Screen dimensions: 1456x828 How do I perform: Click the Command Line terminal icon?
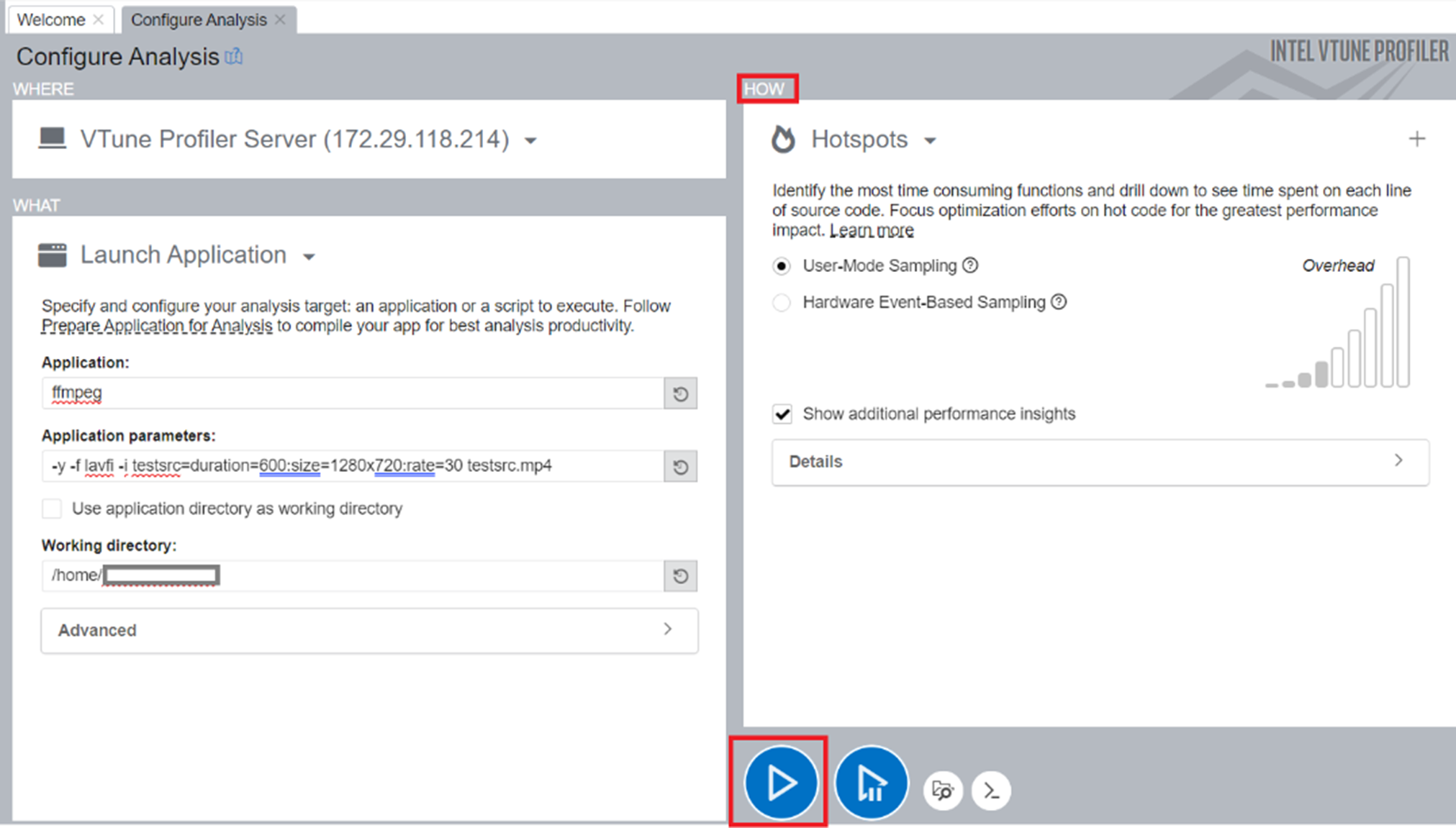pos(991,790)
